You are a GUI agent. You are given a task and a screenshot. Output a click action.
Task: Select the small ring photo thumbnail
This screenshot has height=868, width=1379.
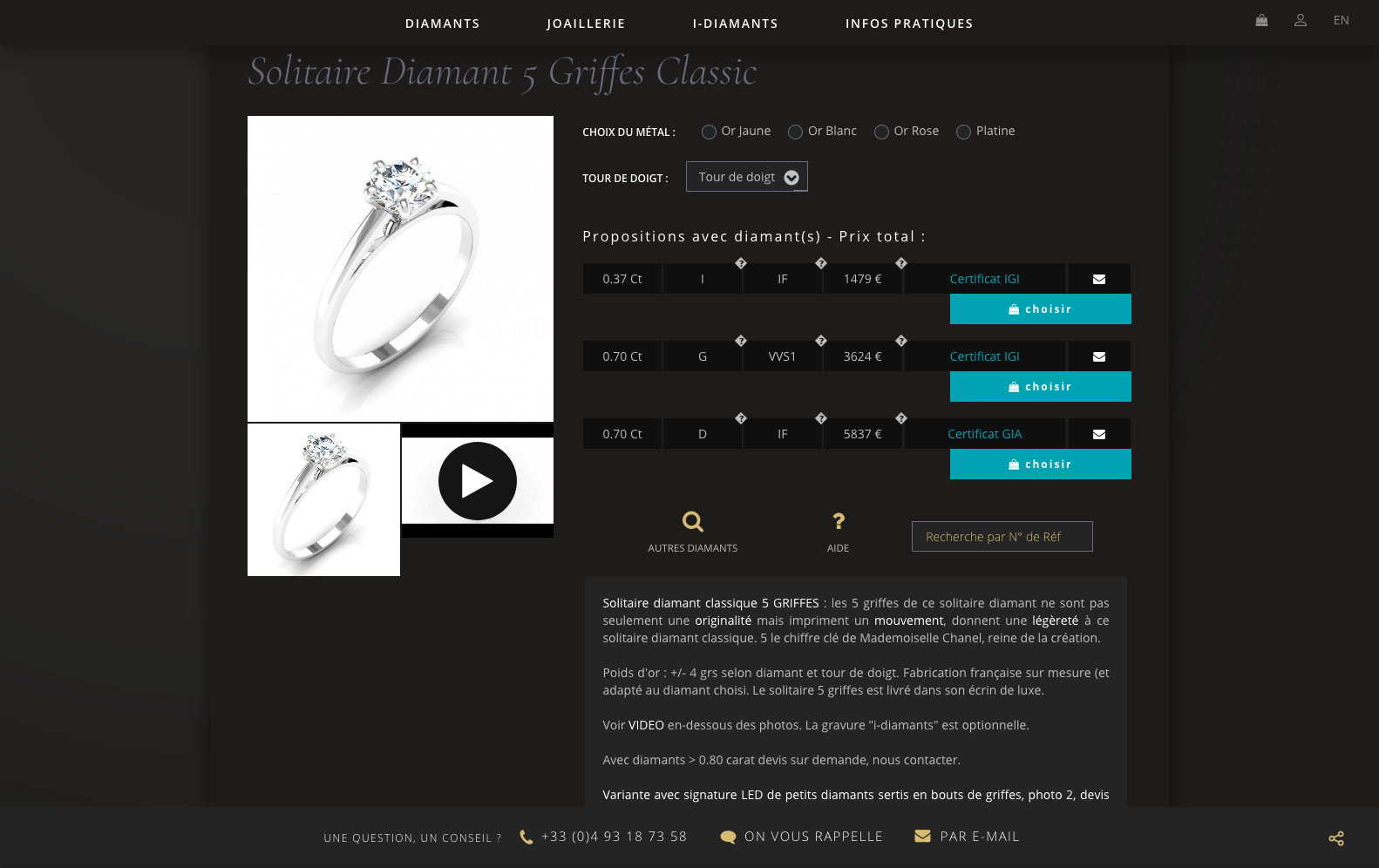point(323,500)
